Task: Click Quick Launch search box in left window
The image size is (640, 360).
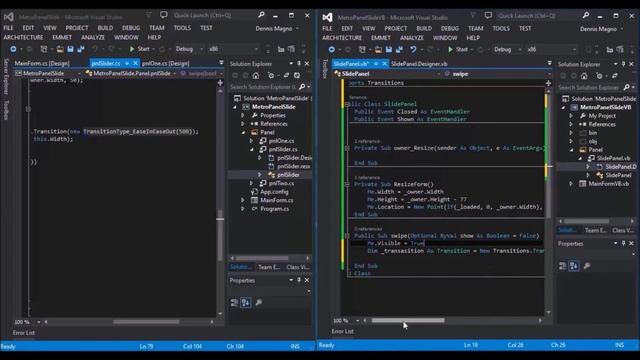Action: (215, 15)
